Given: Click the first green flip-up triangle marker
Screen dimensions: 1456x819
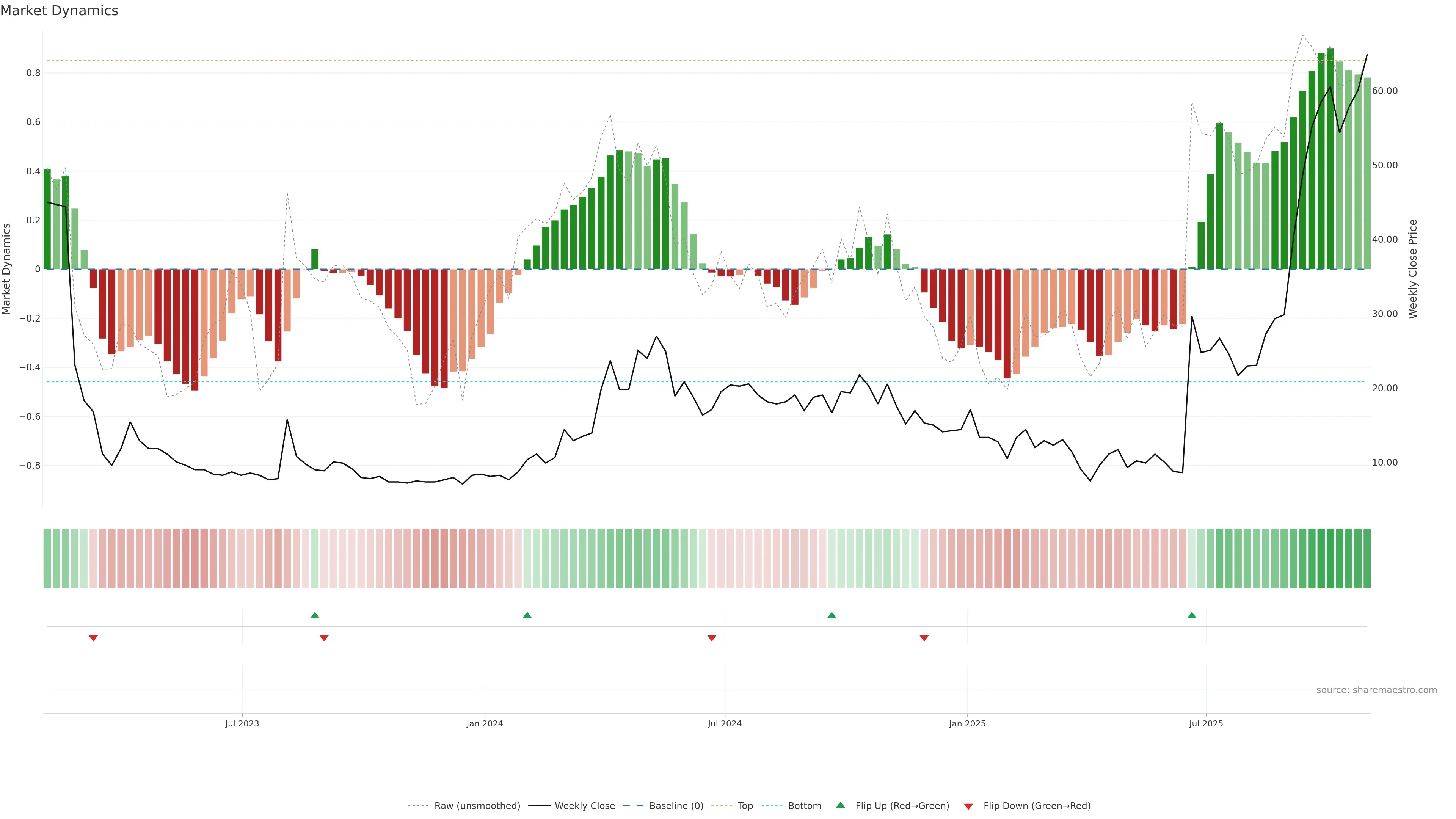Looking at the screenshot, I should point(315,615).
